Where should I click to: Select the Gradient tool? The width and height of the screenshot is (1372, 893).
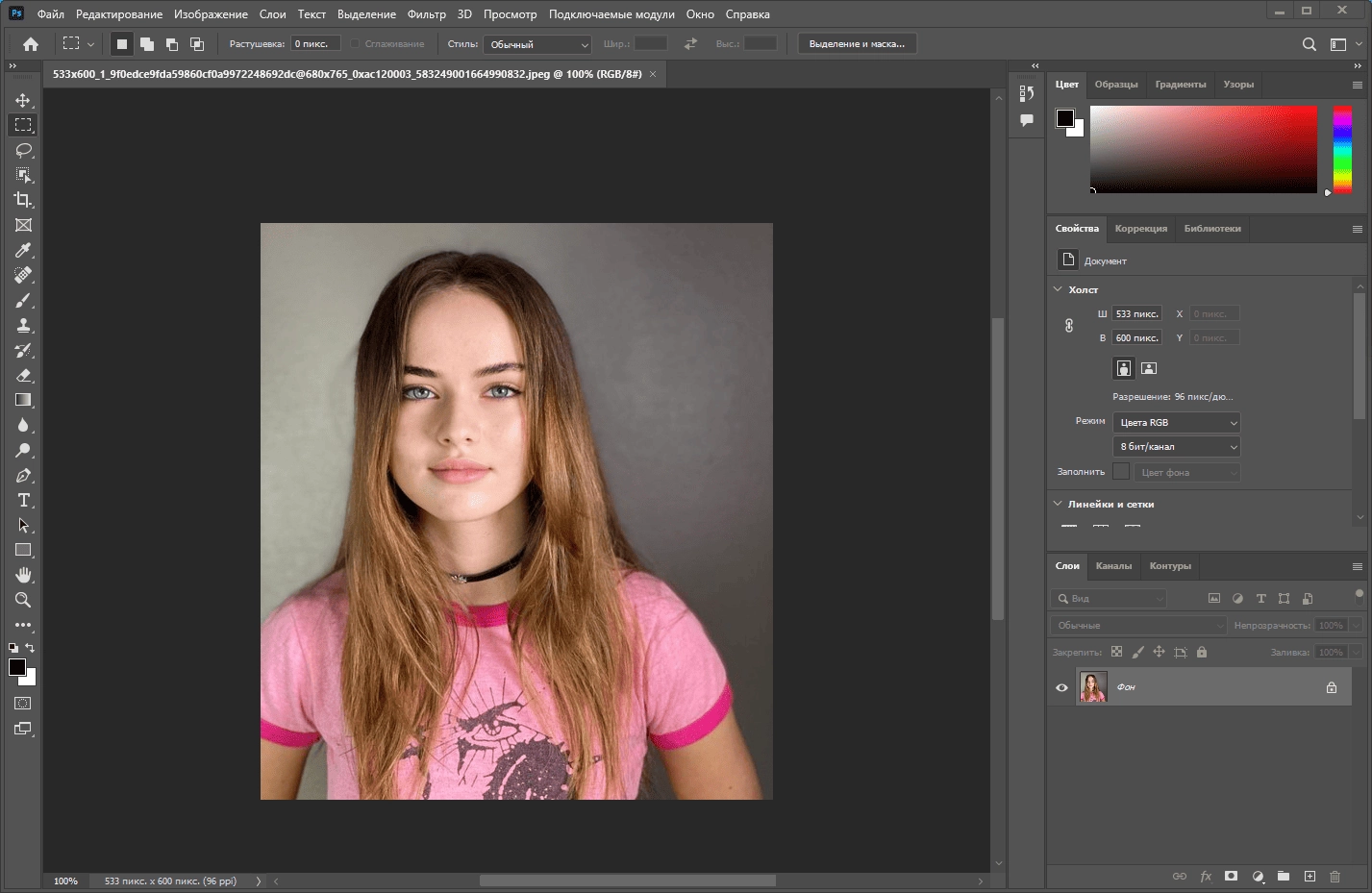23,400
